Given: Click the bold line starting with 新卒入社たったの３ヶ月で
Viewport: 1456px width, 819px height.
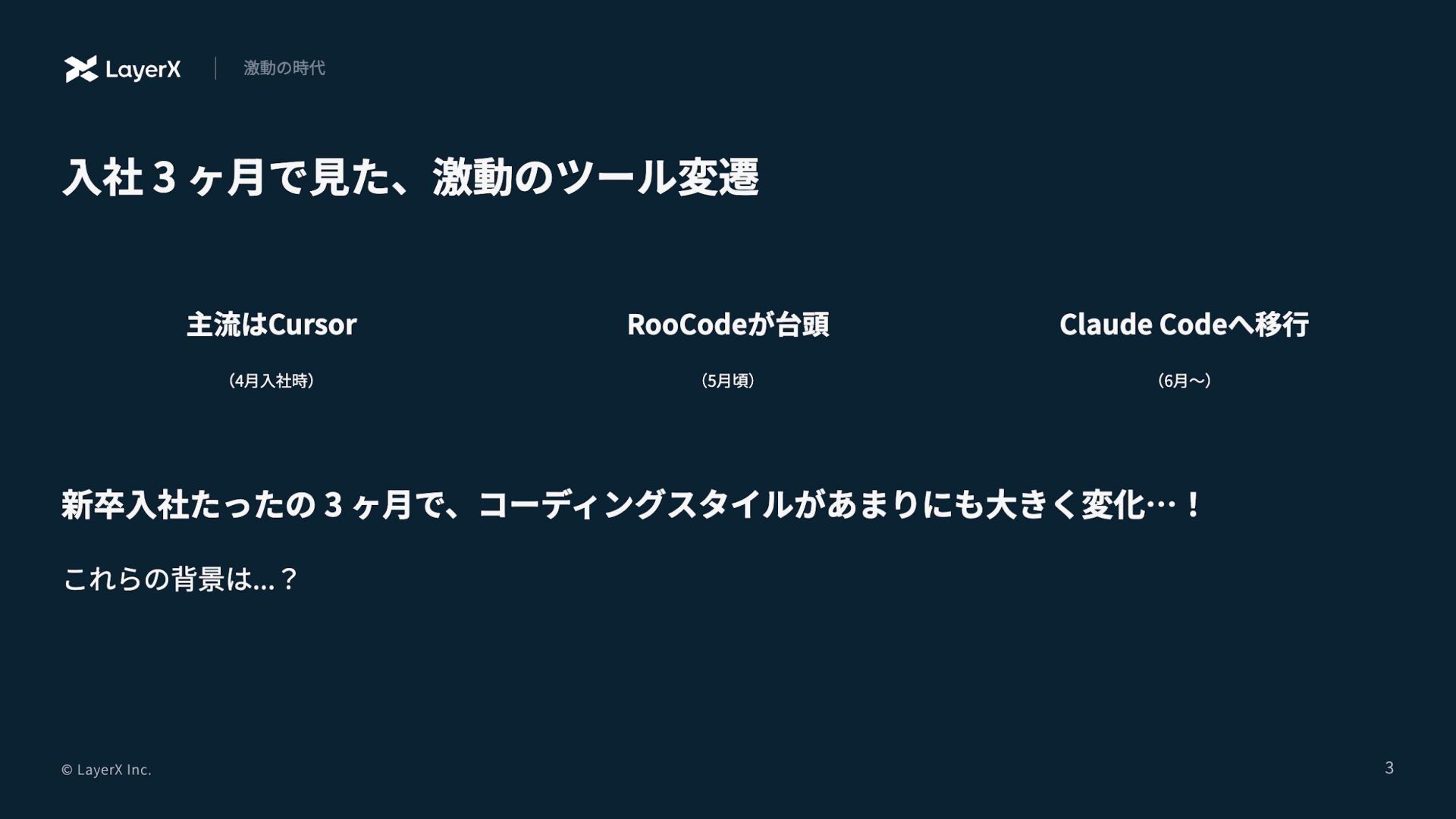Looking at the screenshot, I should click(x=631, y=504).
